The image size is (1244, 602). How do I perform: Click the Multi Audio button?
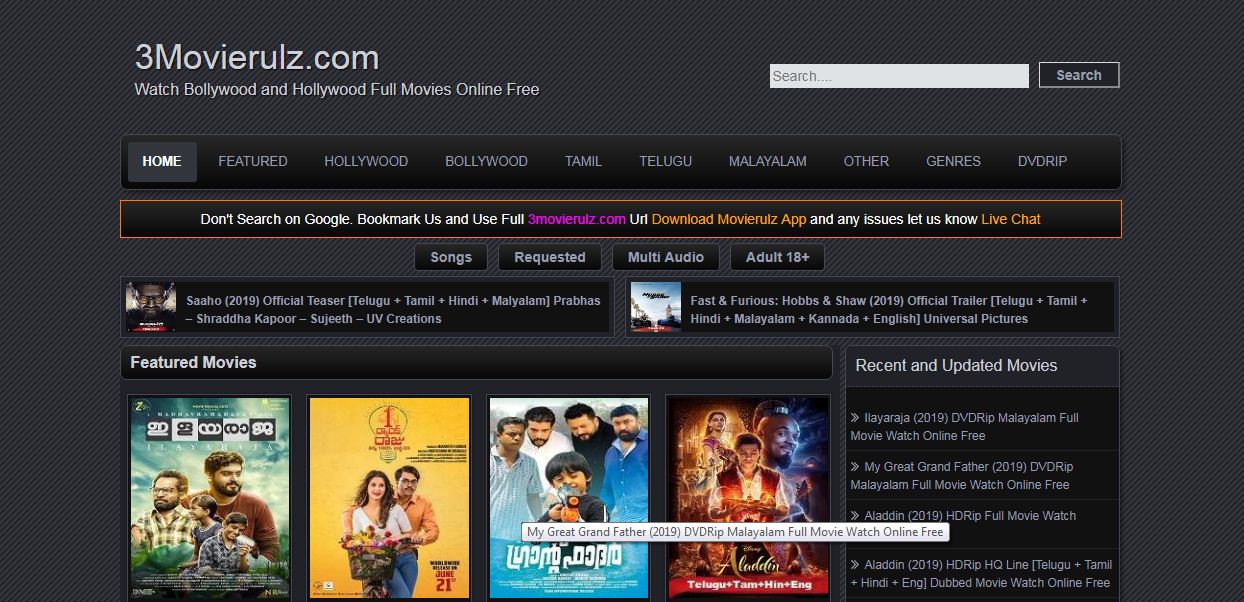(x=666, y=257)
